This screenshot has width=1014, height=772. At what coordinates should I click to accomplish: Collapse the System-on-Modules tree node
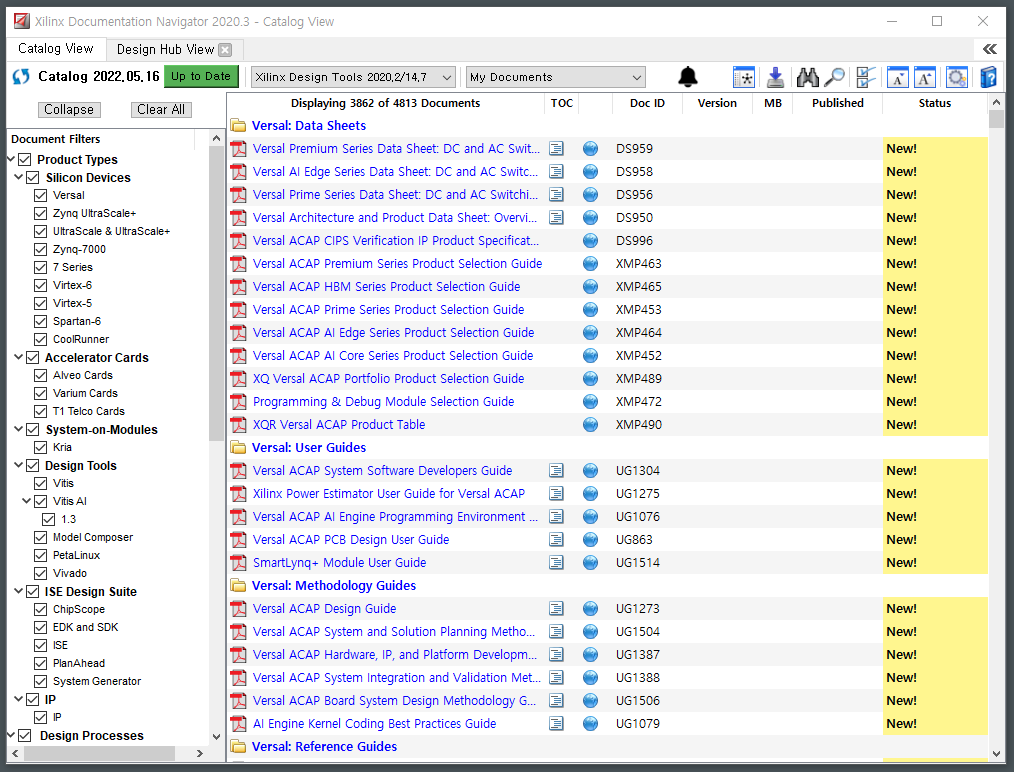coord(19,429)
